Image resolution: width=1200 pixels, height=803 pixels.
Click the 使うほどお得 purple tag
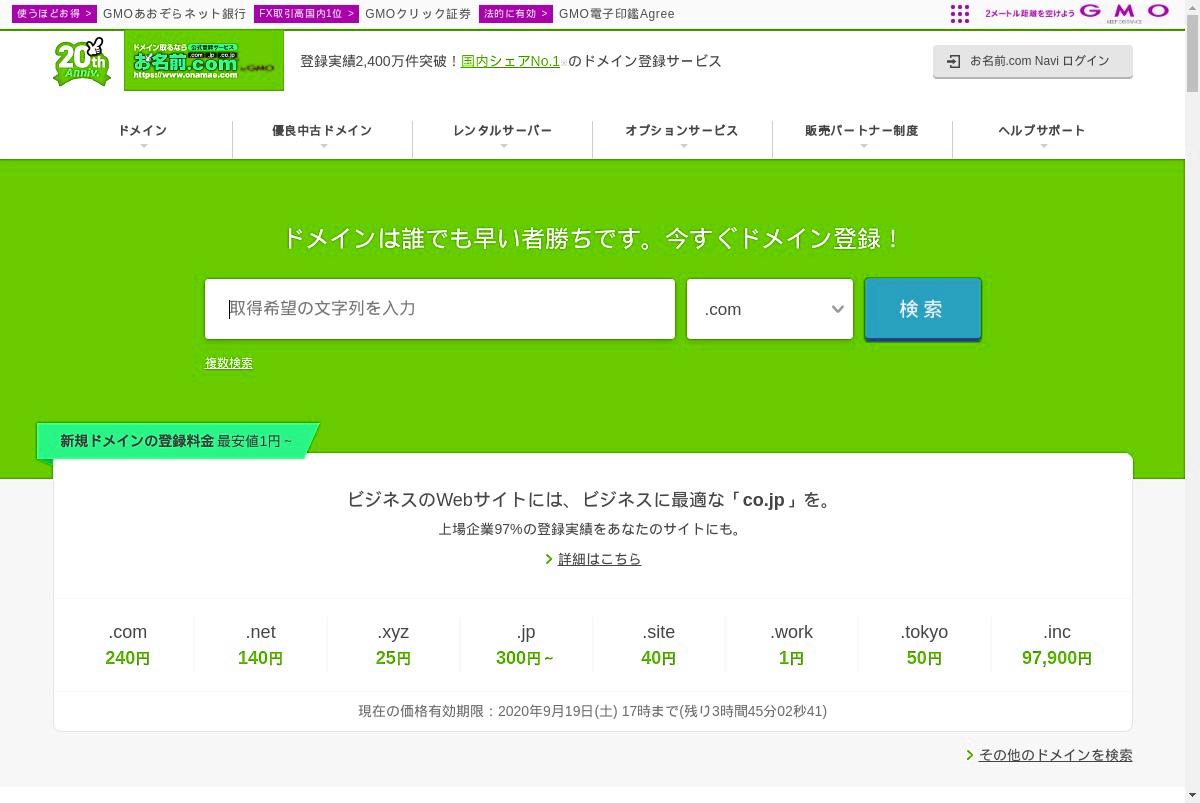[x=55, y=14]
